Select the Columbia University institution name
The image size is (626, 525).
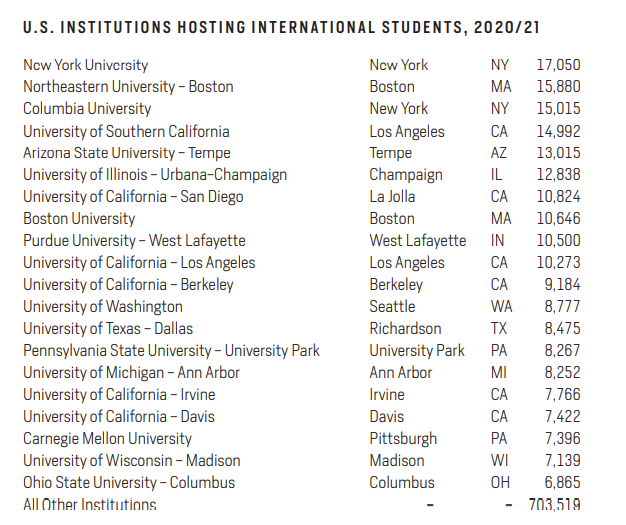coord(87,109)
